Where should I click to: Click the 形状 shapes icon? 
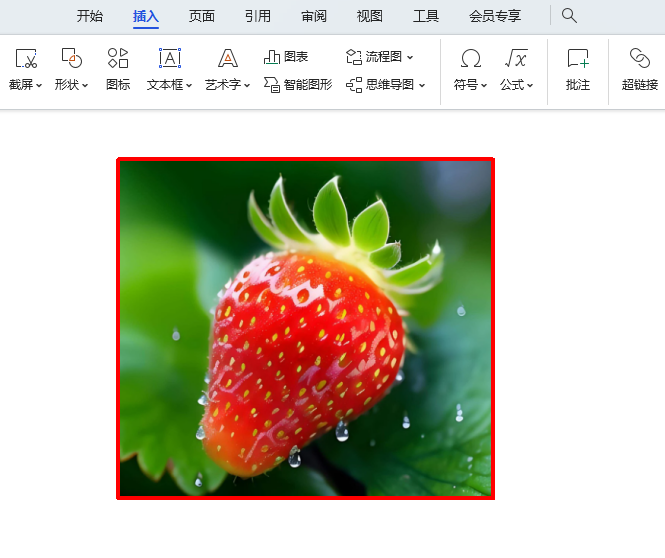coord(72,58)
